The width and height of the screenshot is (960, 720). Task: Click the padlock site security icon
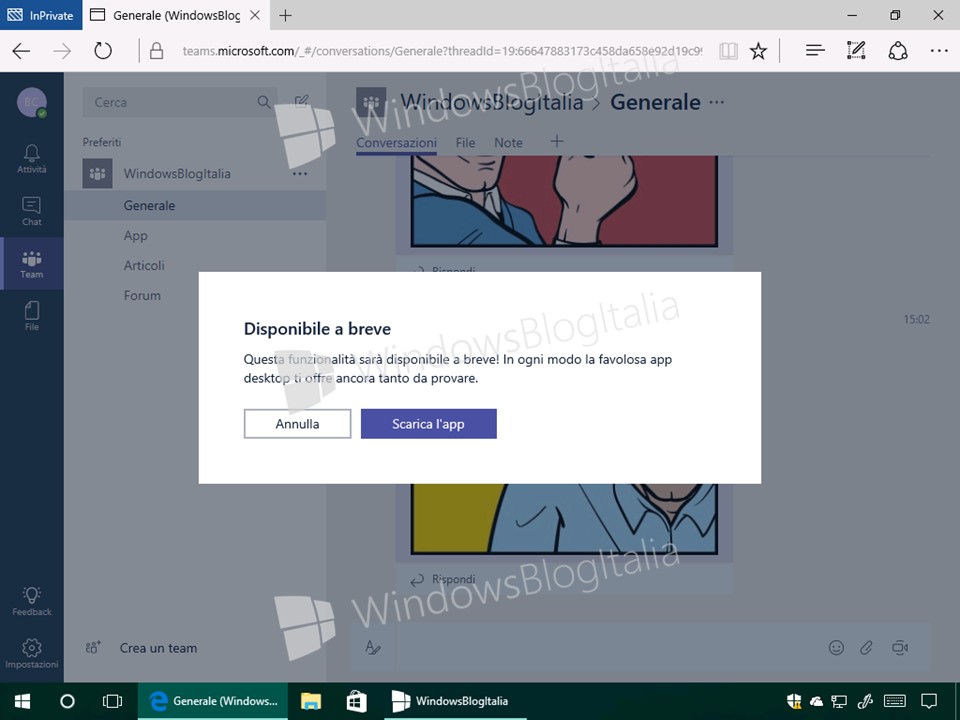pyautogui.click(x=156, y=51)
